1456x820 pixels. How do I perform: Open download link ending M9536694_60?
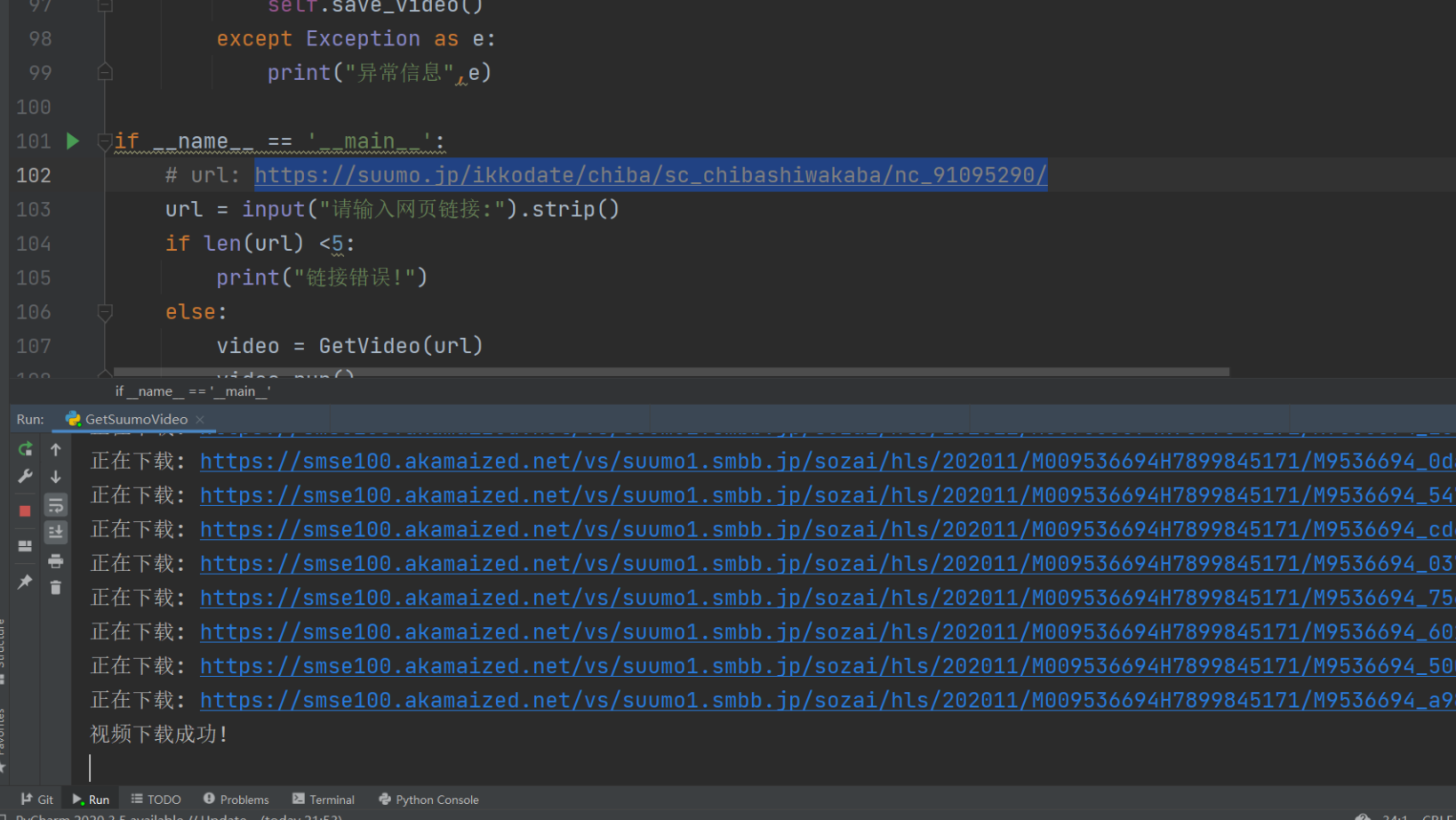coord(828,632)
